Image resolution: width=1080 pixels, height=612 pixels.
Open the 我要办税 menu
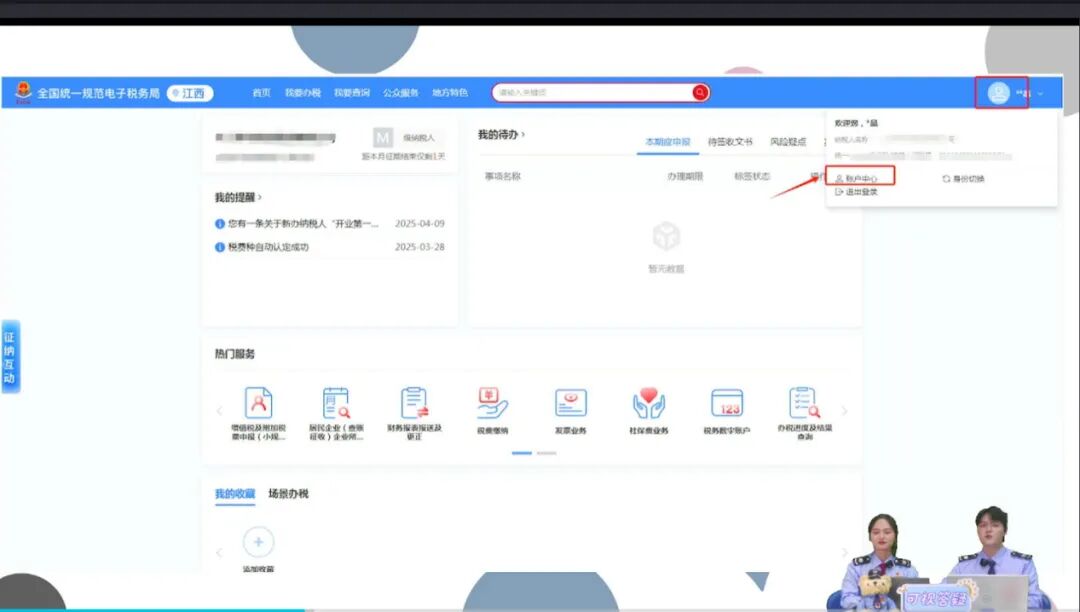pyautogui.click(x=303, y=92)
